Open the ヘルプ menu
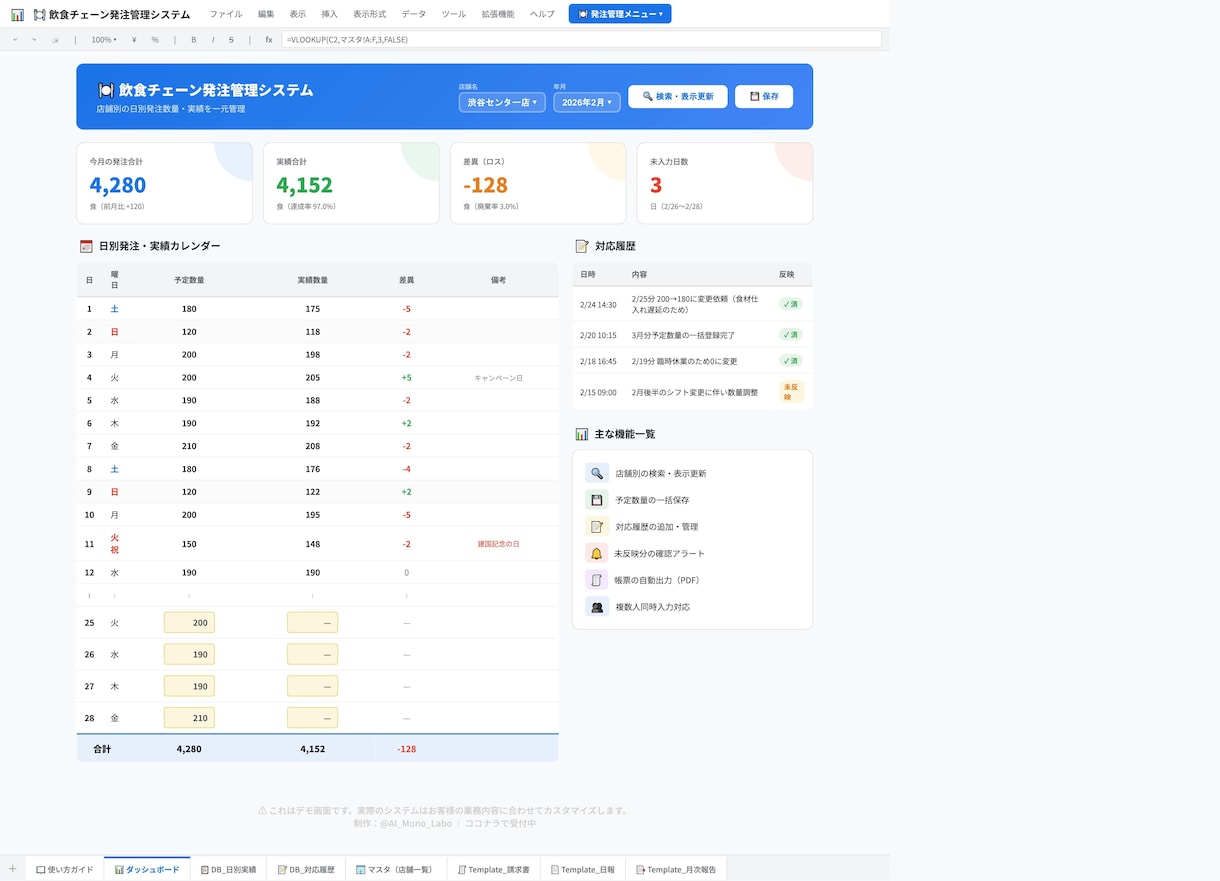Screen dimensions: 1220x881 pyautogui.click(x=543, y=14)
